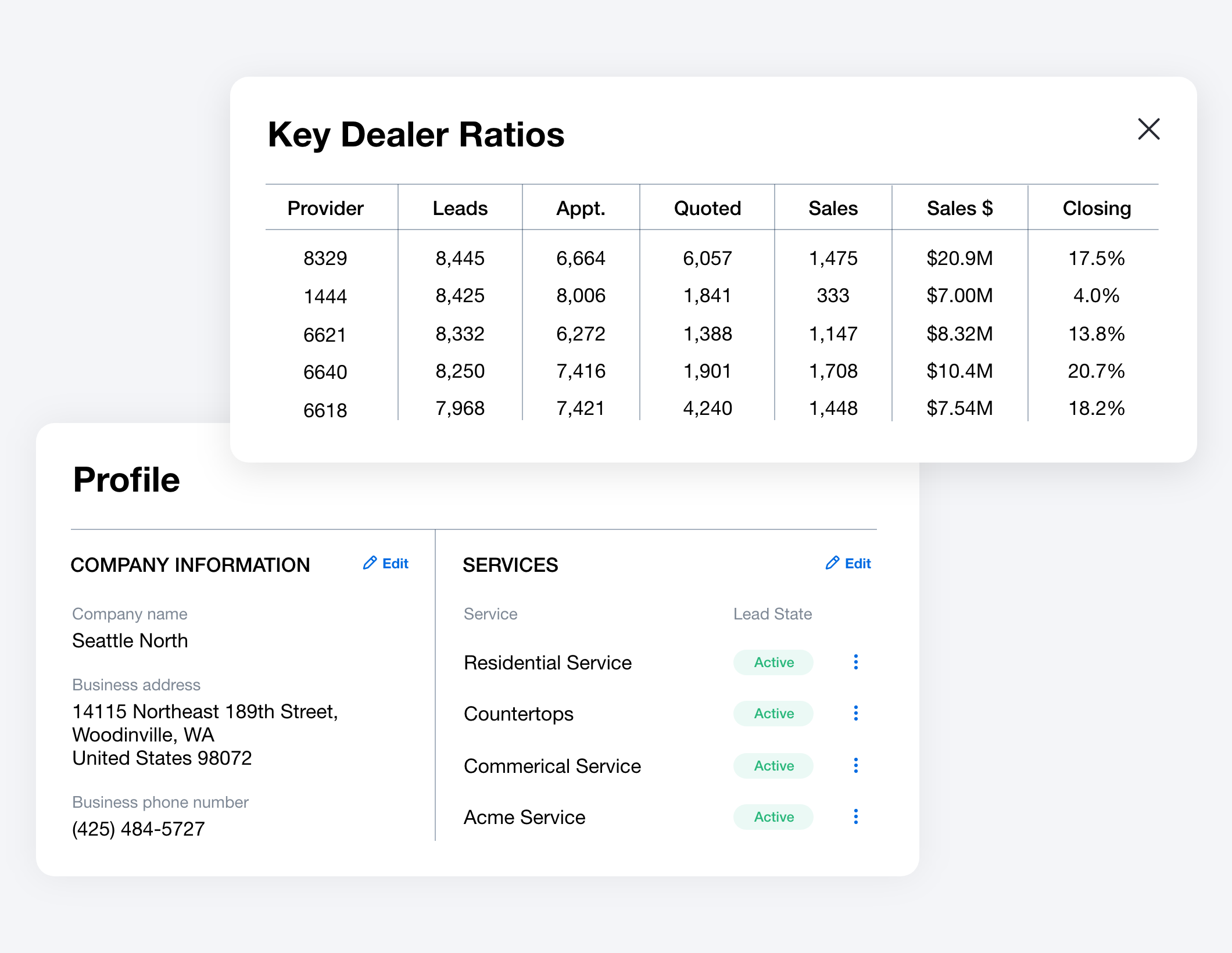Click the Active status of Commerical Service
The image size is (1232, 953).
point(773,766)
